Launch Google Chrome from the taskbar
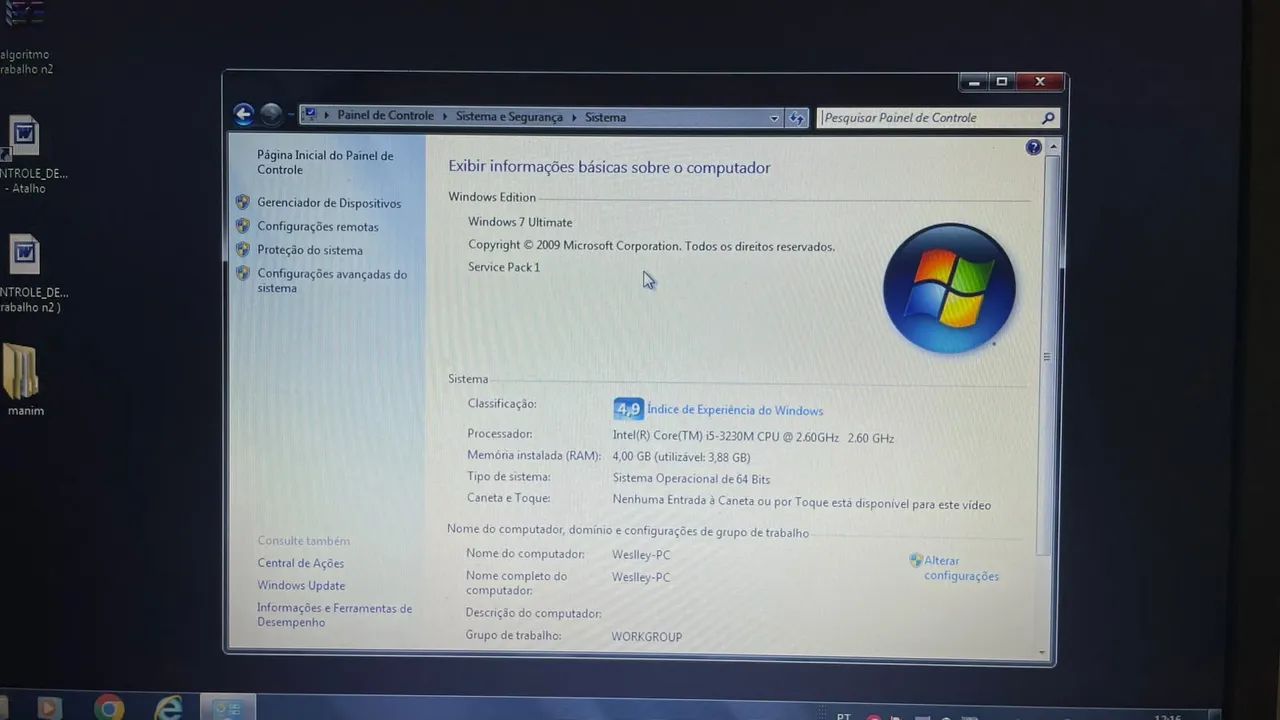Image resolution: width=1280 pixels, height=720 pixels. (x=109, y=707)
